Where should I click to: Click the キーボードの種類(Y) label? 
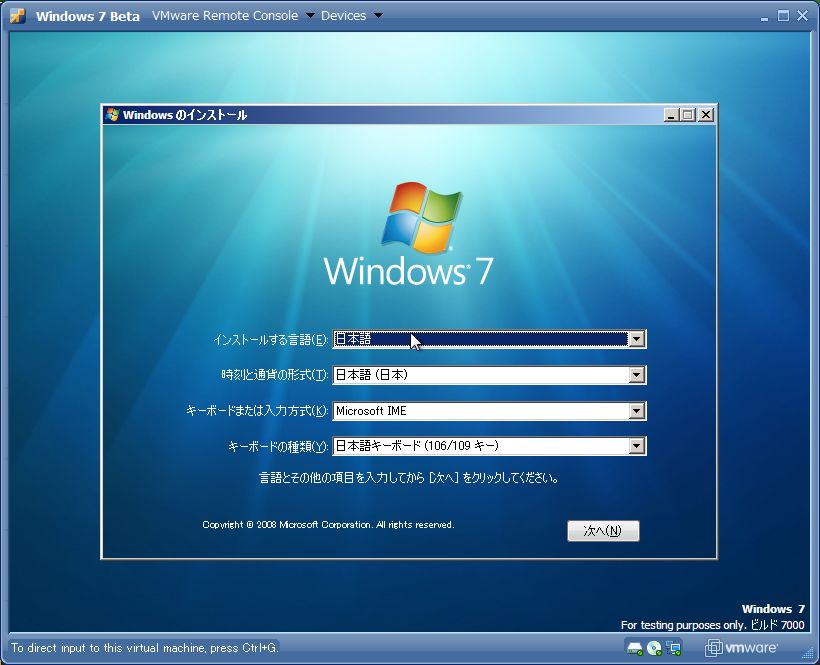click(277, 446)
